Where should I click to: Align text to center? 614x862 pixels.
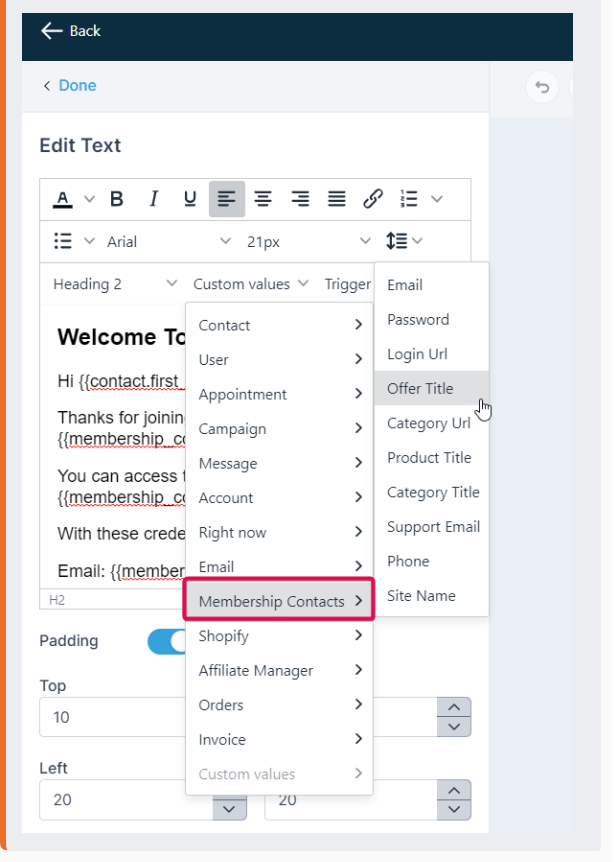[263, 199]
